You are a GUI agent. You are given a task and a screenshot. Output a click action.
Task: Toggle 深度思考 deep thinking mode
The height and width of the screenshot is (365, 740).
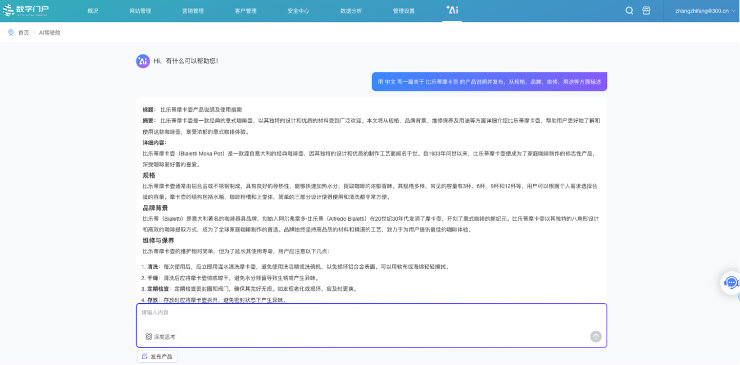(x=160, y=337)
